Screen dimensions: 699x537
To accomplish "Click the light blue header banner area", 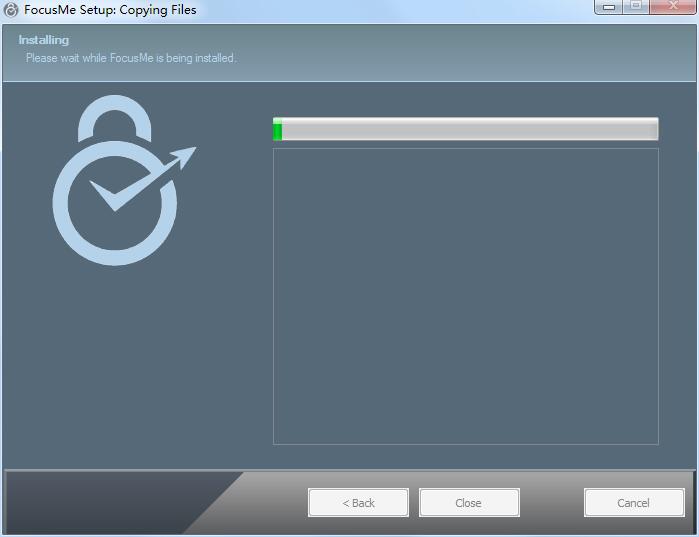I will point(349,53).
